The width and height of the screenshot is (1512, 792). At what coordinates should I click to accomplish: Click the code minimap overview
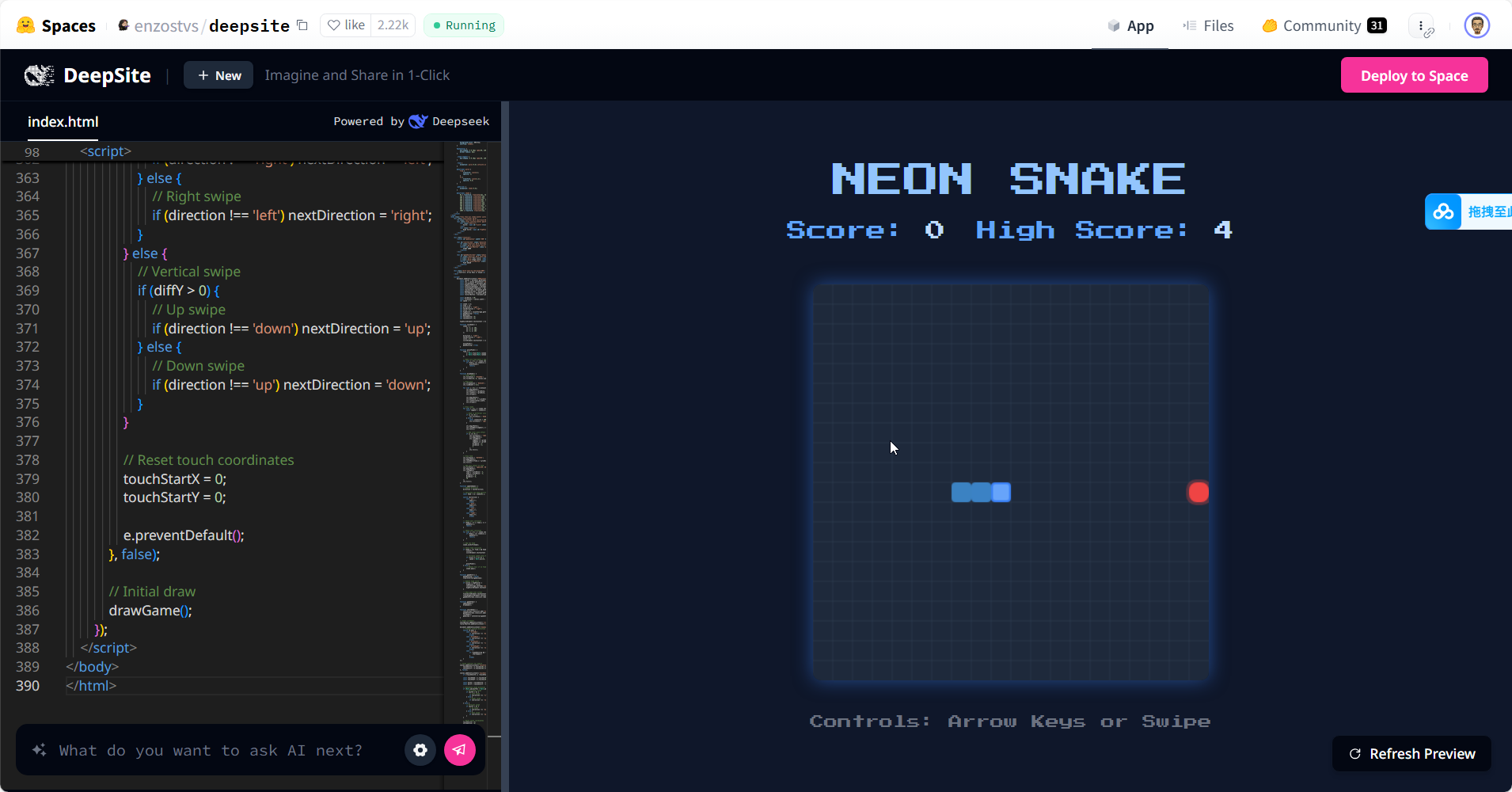(472, 432)
